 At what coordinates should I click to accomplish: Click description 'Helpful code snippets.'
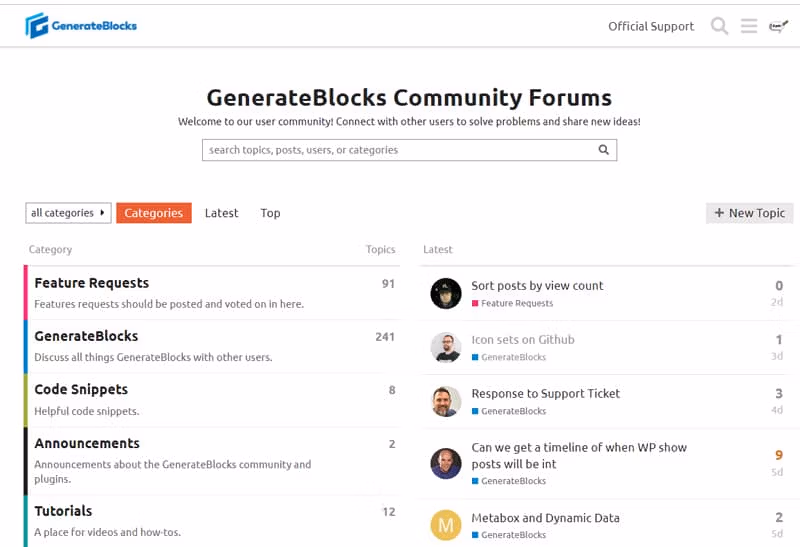click(x=87, y=411)
